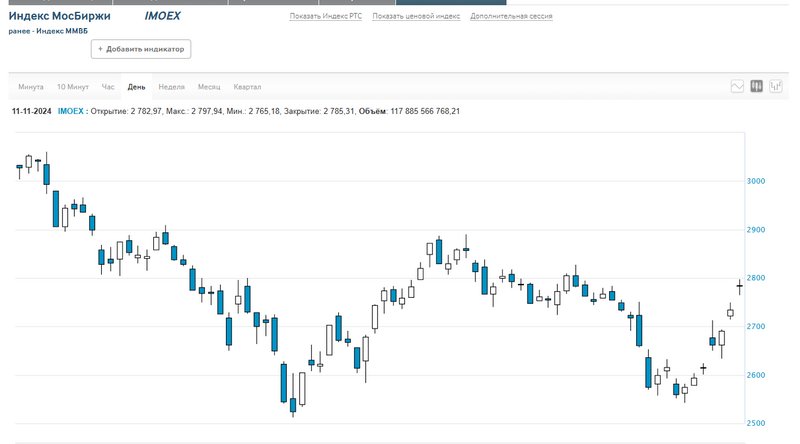Select the Квартал timeframe tab
This screenshot has height=444, width=800.
coord(247,87)
